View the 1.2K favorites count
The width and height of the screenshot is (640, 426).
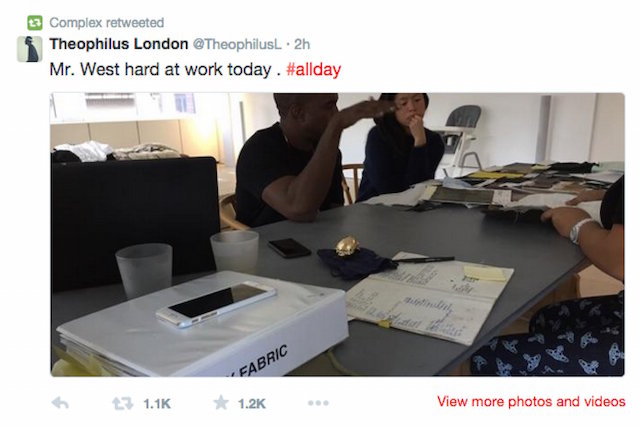252,404
